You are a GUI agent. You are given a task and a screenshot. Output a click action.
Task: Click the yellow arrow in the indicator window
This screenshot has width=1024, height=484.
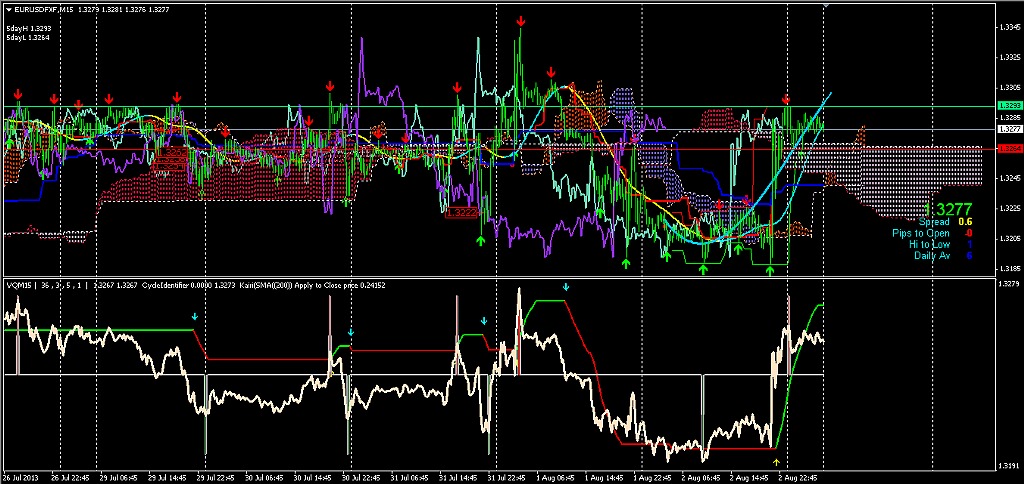(777, 460)
